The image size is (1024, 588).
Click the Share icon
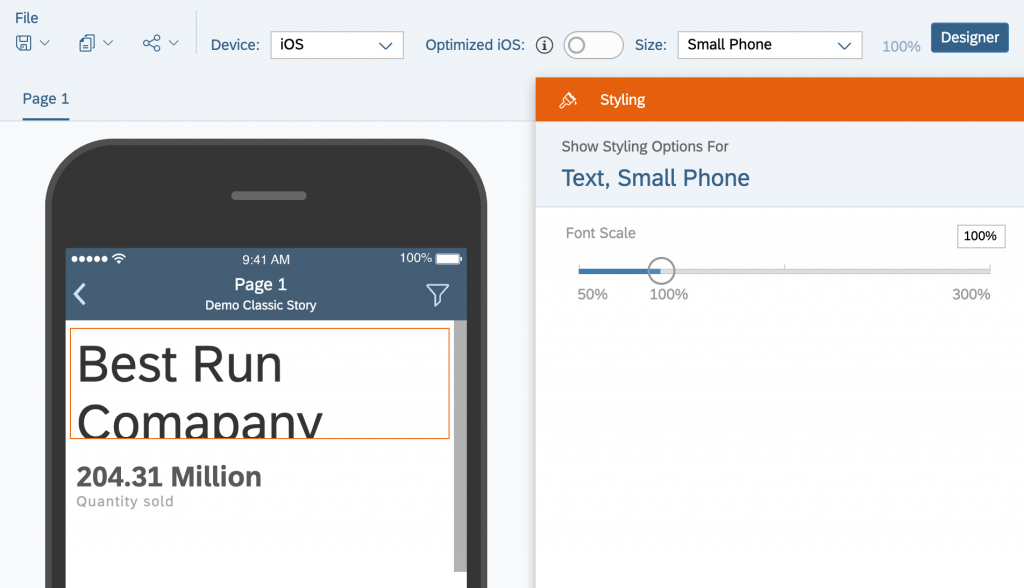[152, 43]
